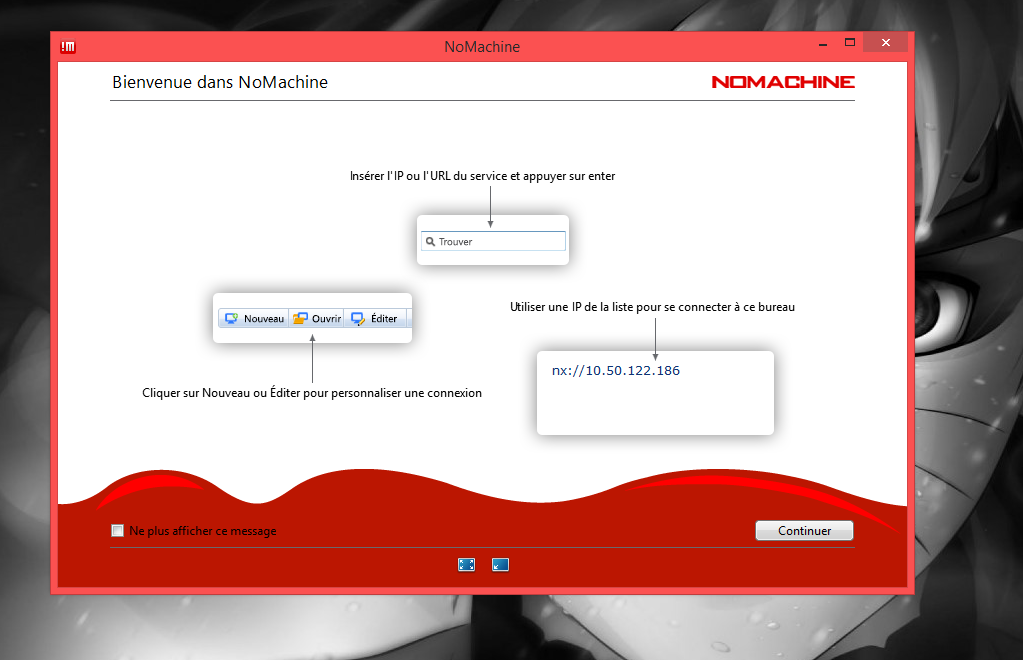Click the NoMachine app icon in title bar
This screenshot has width=1023, height=660.
click(69, 46)
